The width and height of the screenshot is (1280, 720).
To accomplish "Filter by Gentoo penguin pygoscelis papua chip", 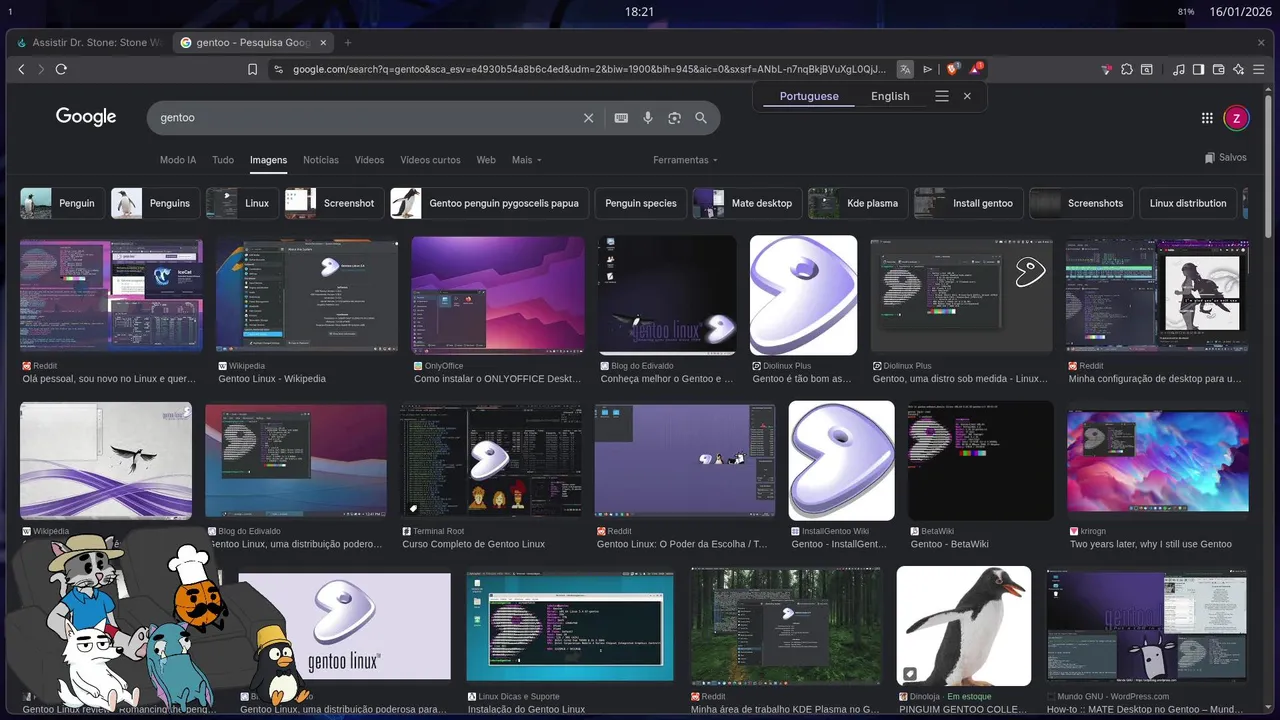I will pyautogui.click(x=489, y=203).
